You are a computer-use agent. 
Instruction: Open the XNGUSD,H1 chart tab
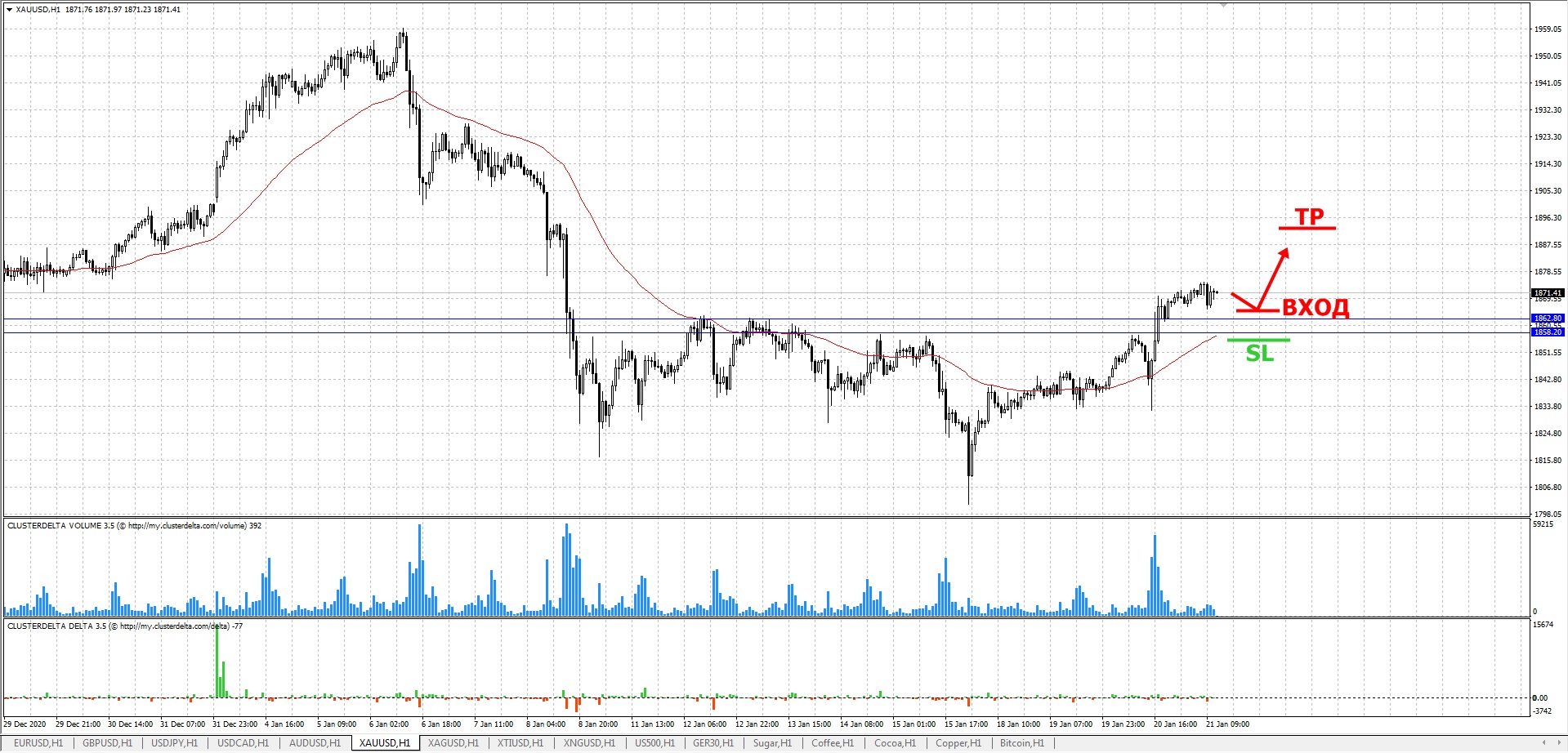coord(588,743)
